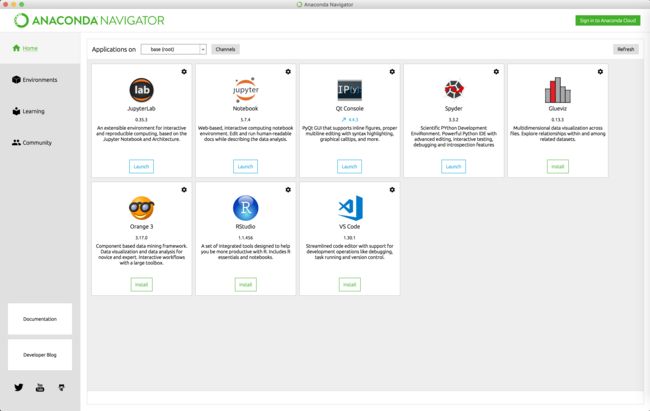Refresh the applications list
The width and height of the screenshot is (650, 411).
pyautogui.click(x=626, y=49)
